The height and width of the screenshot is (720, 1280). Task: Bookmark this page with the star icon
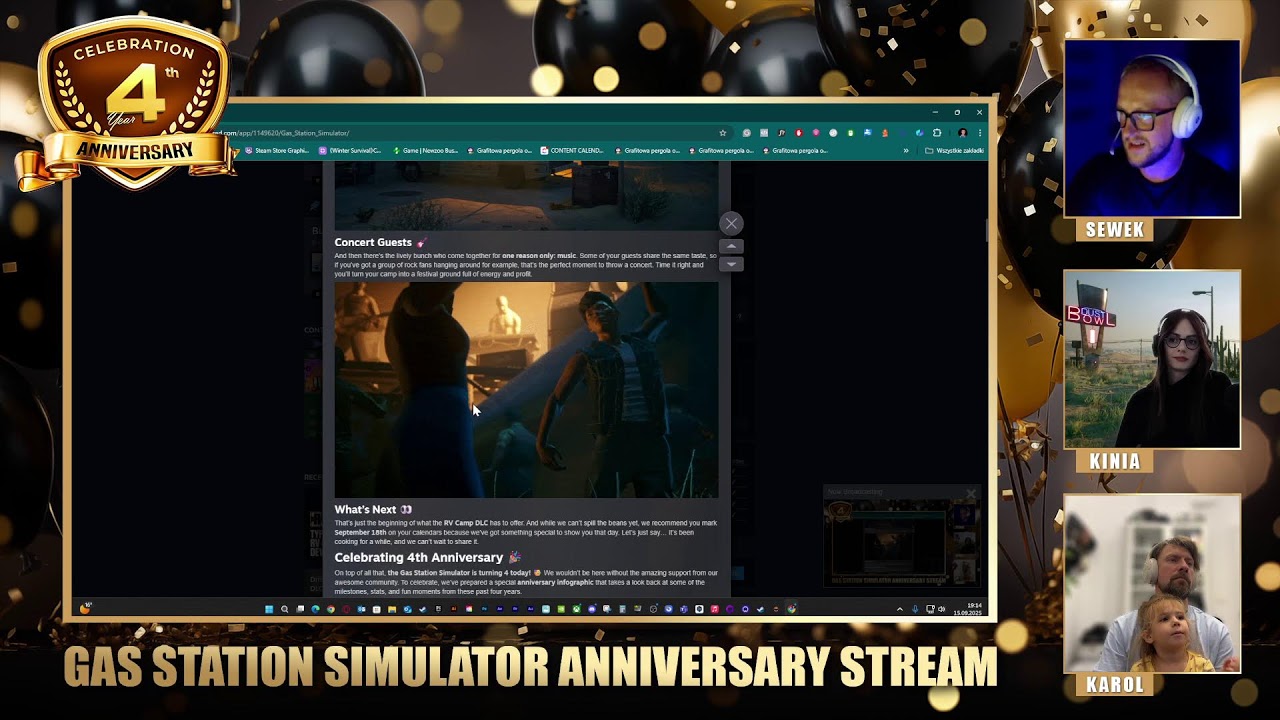coord(722,133)
